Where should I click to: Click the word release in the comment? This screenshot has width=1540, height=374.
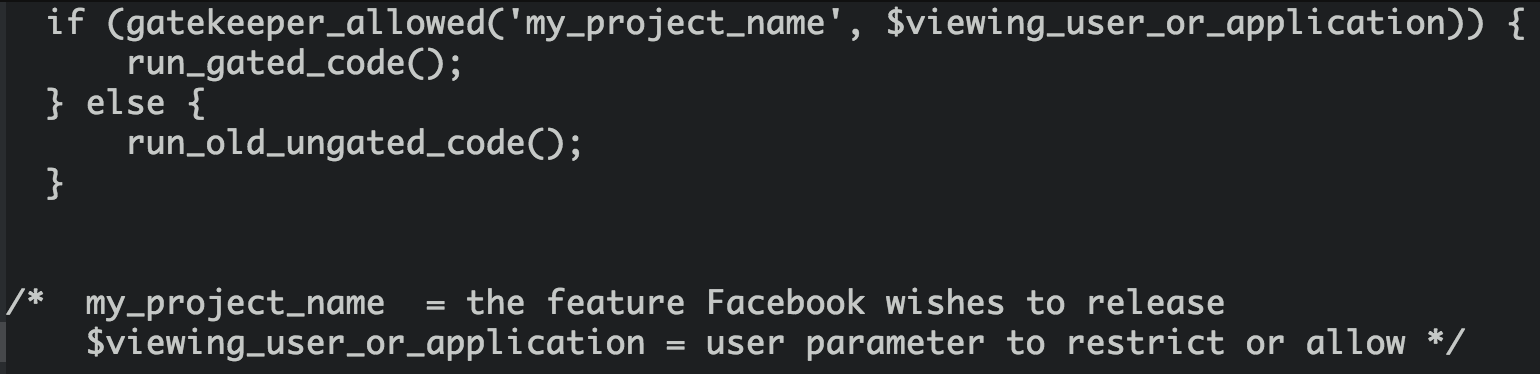(1155, 302)
